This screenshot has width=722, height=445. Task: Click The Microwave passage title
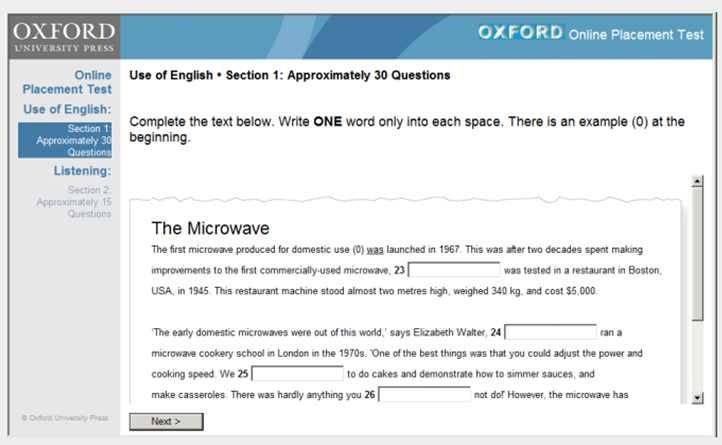(x=210, y=228)
